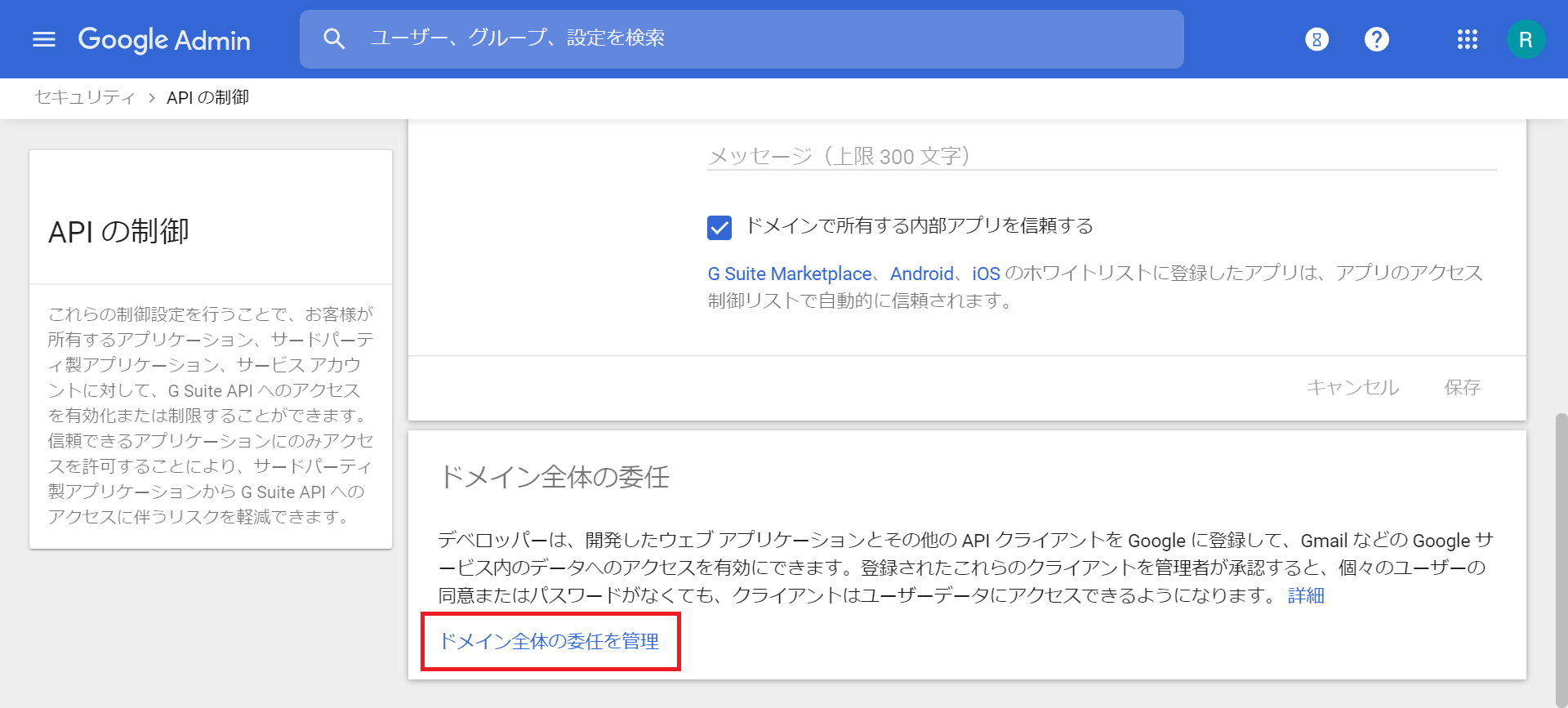
Task: Click the API の制御 breadcrumb
Action: click(207, 97)
